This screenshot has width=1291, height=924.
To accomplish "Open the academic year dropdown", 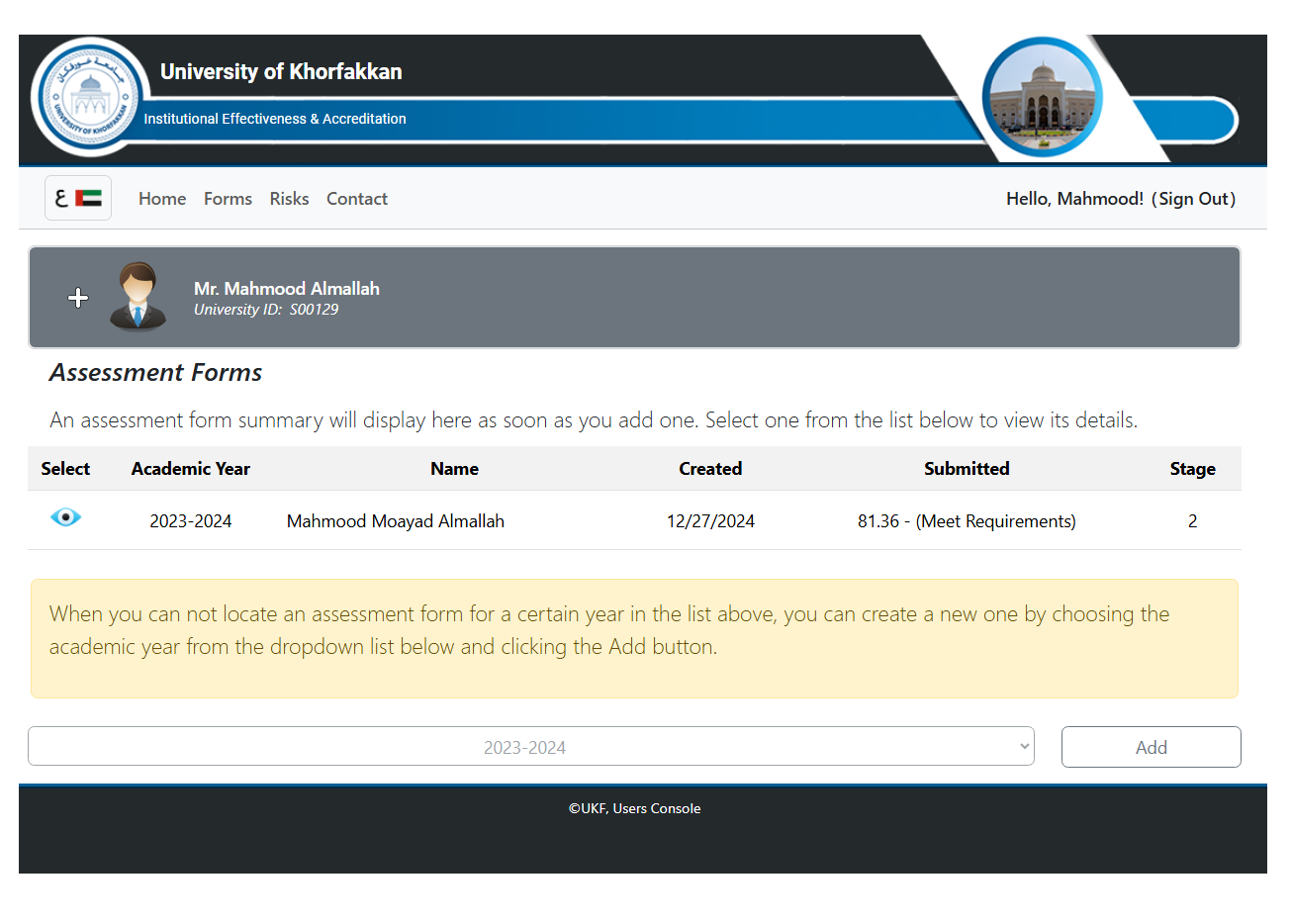I will (x=524, y=747).
